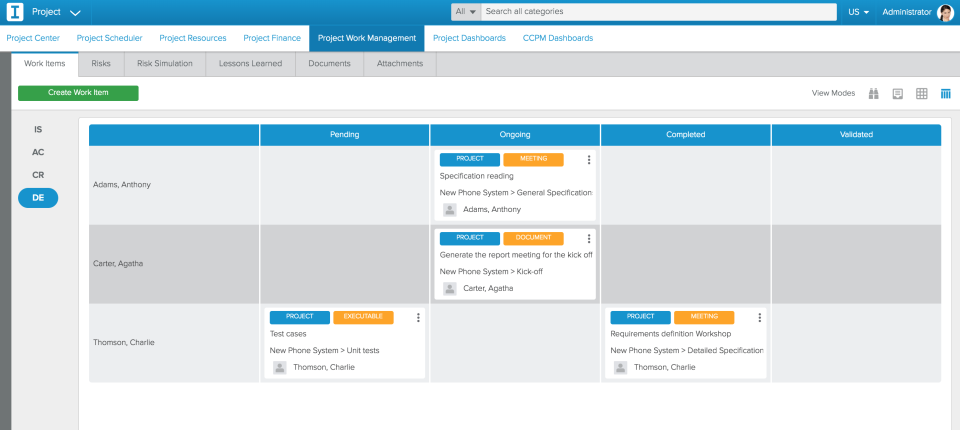960x430 pixels.
Task: Click New Phone System > Detailed Specification path
Action: point(687,351)
